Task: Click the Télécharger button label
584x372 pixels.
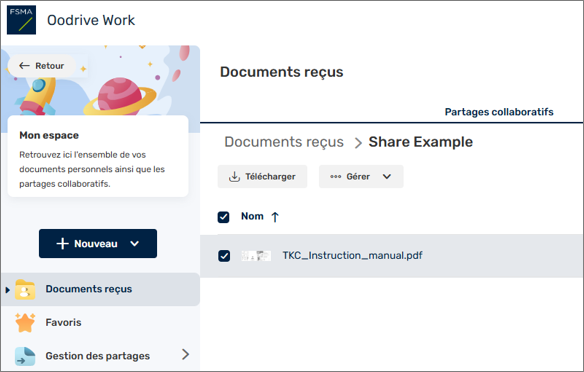Action: [x=270, y=177]
